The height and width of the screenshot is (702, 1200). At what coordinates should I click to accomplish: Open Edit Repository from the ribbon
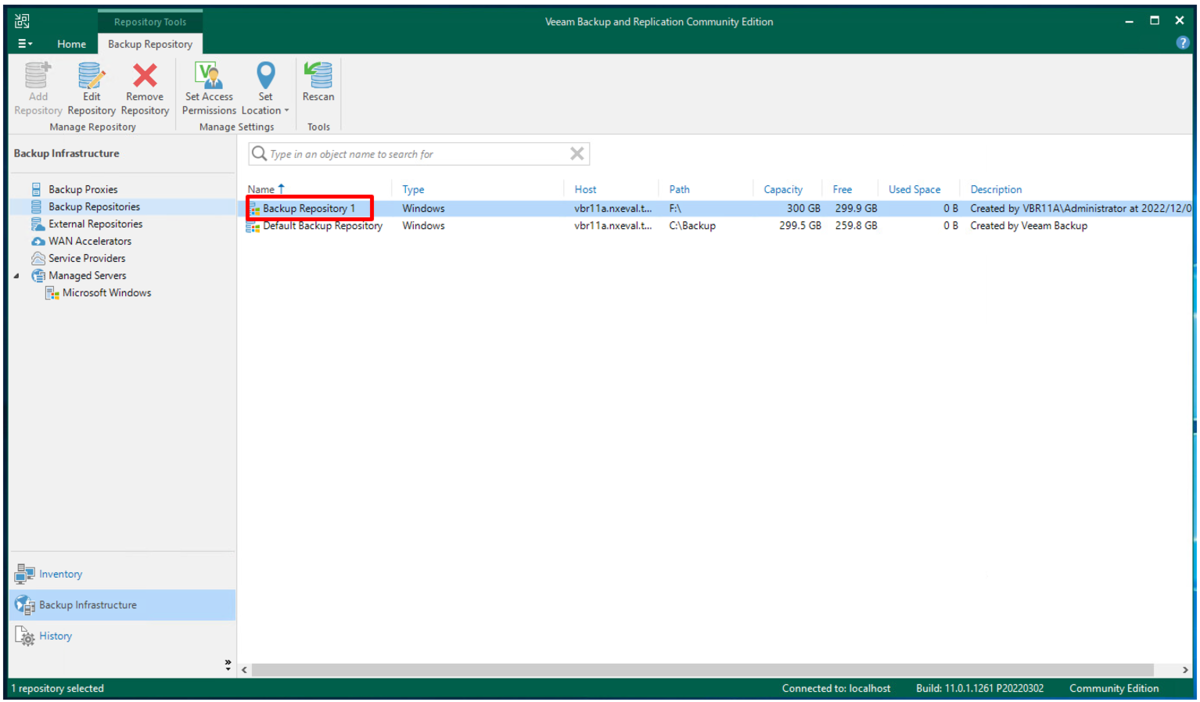[x=91, y=88]
